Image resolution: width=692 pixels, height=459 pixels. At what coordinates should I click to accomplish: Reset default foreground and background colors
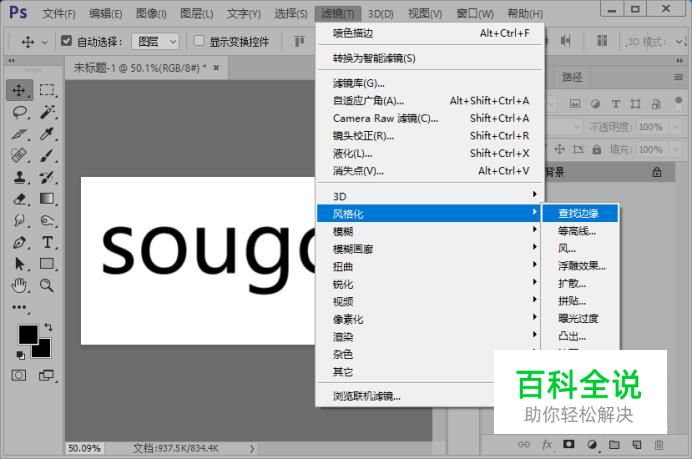[20, 354]
